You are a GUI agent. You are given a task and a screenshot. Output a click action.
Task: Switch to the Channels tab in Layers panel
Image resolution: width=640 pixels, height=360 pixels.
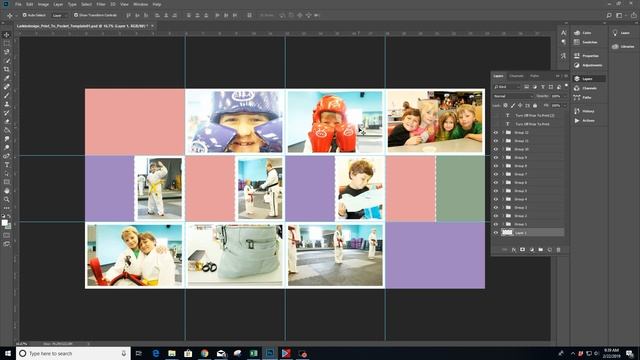[516, 76]
